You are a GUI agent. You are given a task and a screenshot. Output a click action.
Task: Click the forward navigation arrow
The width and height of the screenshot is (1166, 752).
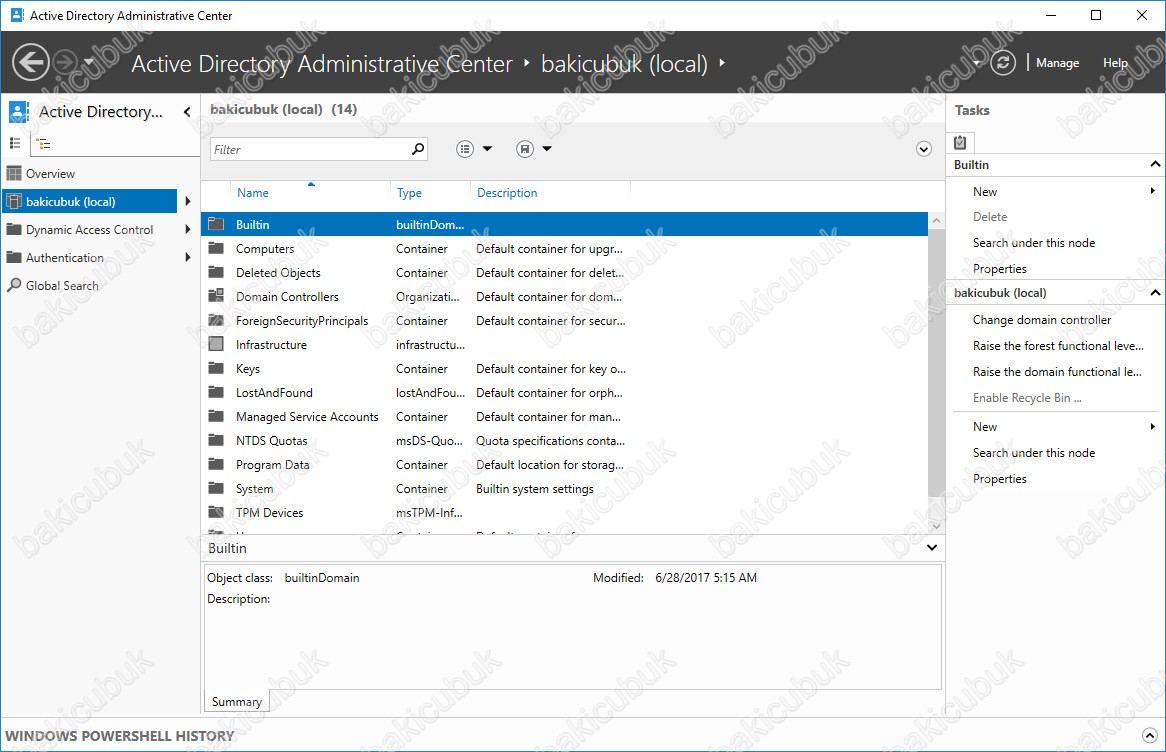(65, 62)
